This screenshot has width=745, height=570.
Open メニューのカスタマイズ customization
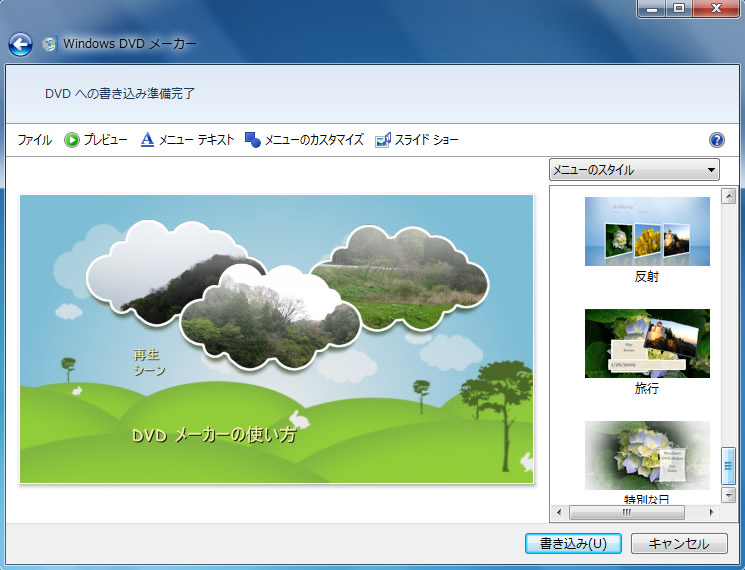click(304, 140)
